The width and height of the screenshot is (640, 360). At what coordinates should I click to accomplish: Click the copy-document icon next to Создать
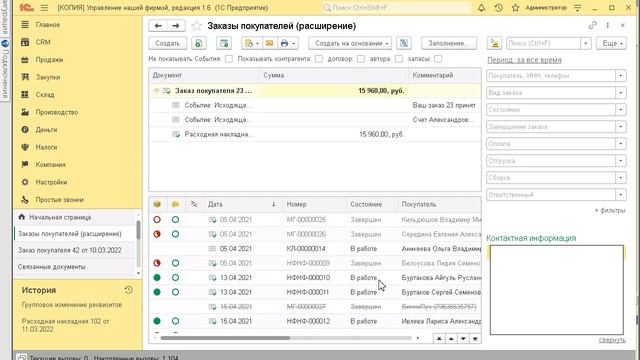[198, 43]
